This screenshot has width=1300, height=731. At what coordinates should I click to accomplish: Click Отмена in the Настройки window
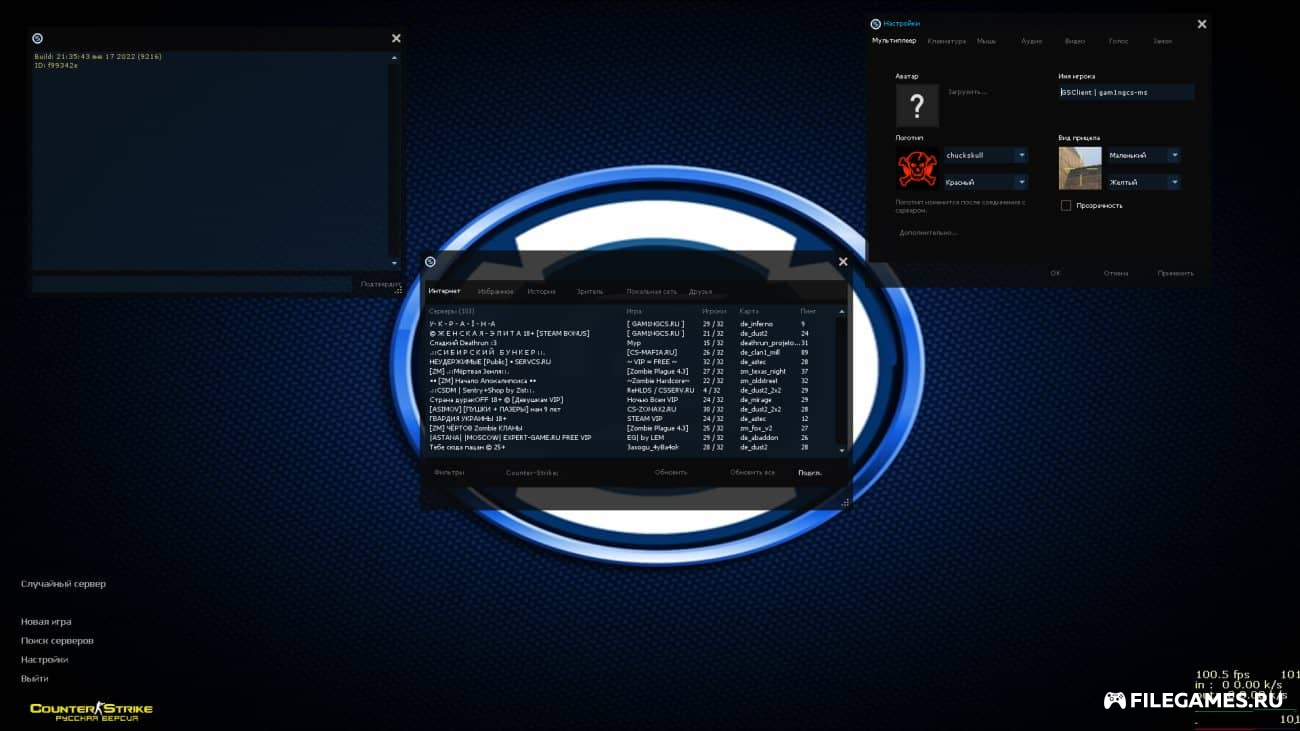tap(1116, 273)
